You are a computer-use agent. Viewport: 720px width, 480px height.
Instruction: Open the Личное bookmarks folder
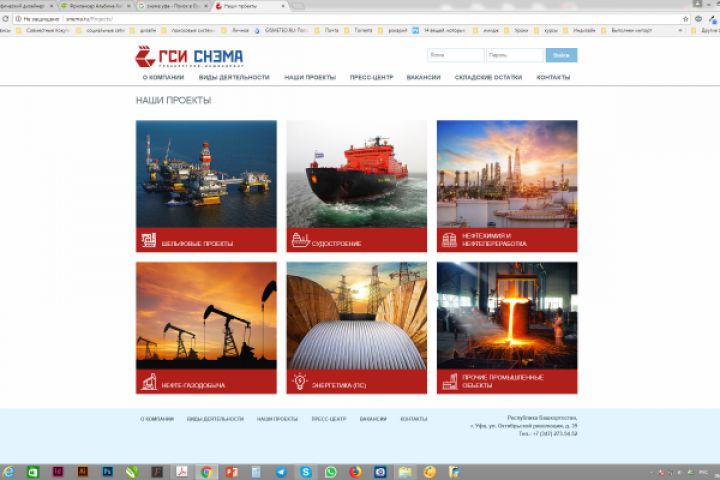click(x=236, y=30)
